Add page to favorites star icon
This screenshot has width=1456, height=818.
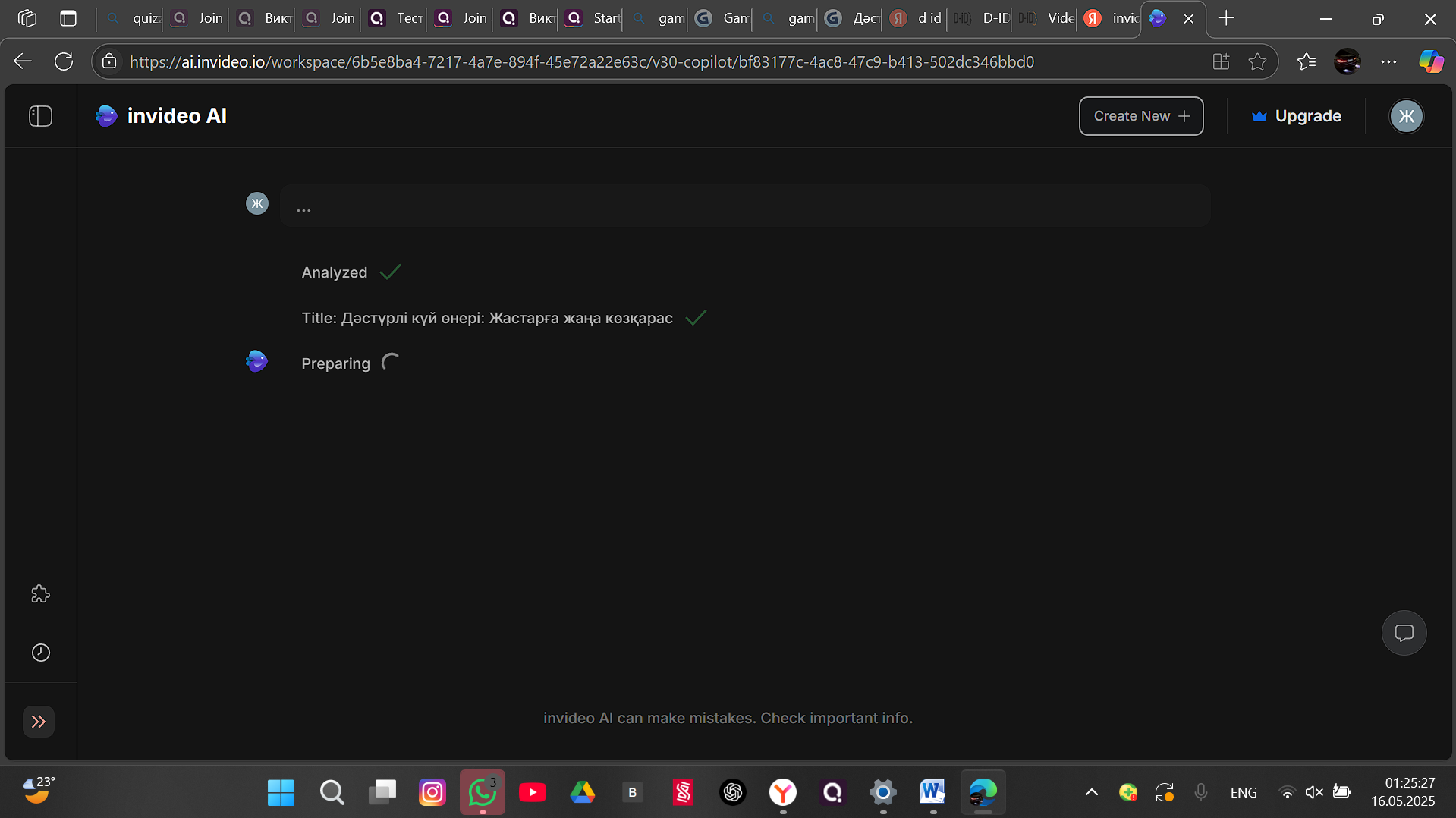[1257, 61]
